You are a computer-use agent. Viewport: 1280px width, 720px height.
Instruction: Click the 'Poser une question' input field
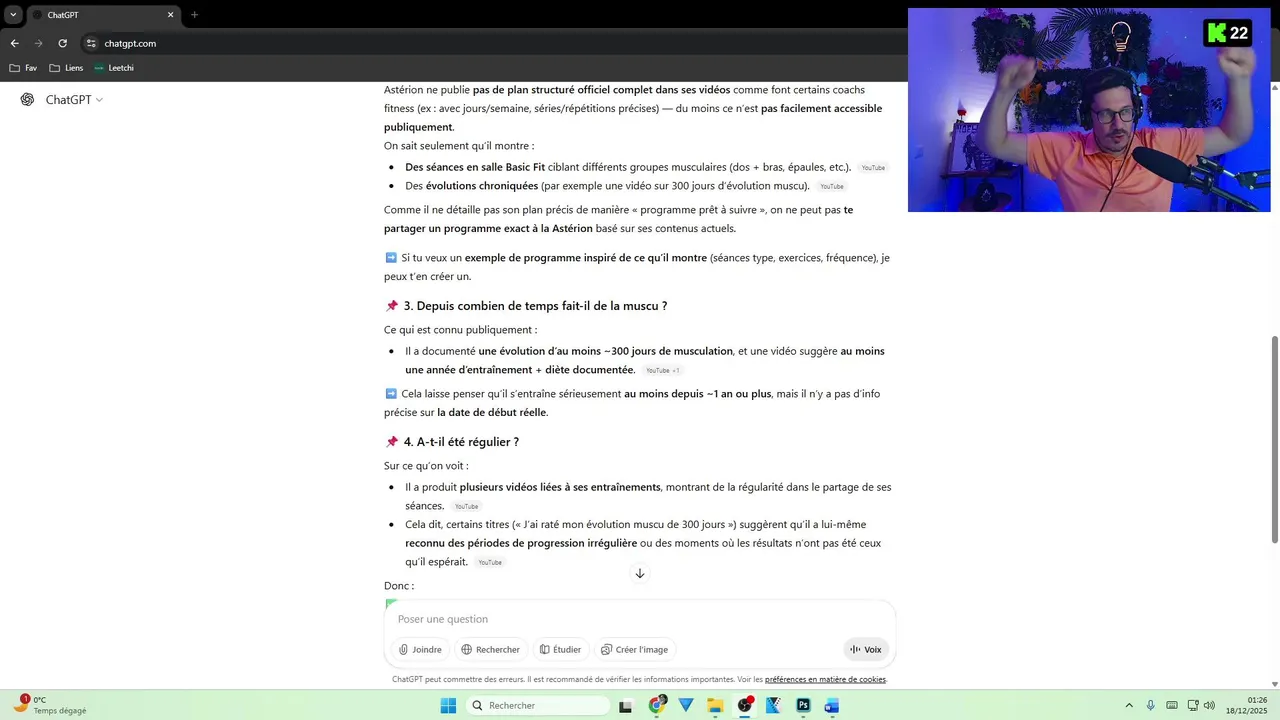[640, 619]
